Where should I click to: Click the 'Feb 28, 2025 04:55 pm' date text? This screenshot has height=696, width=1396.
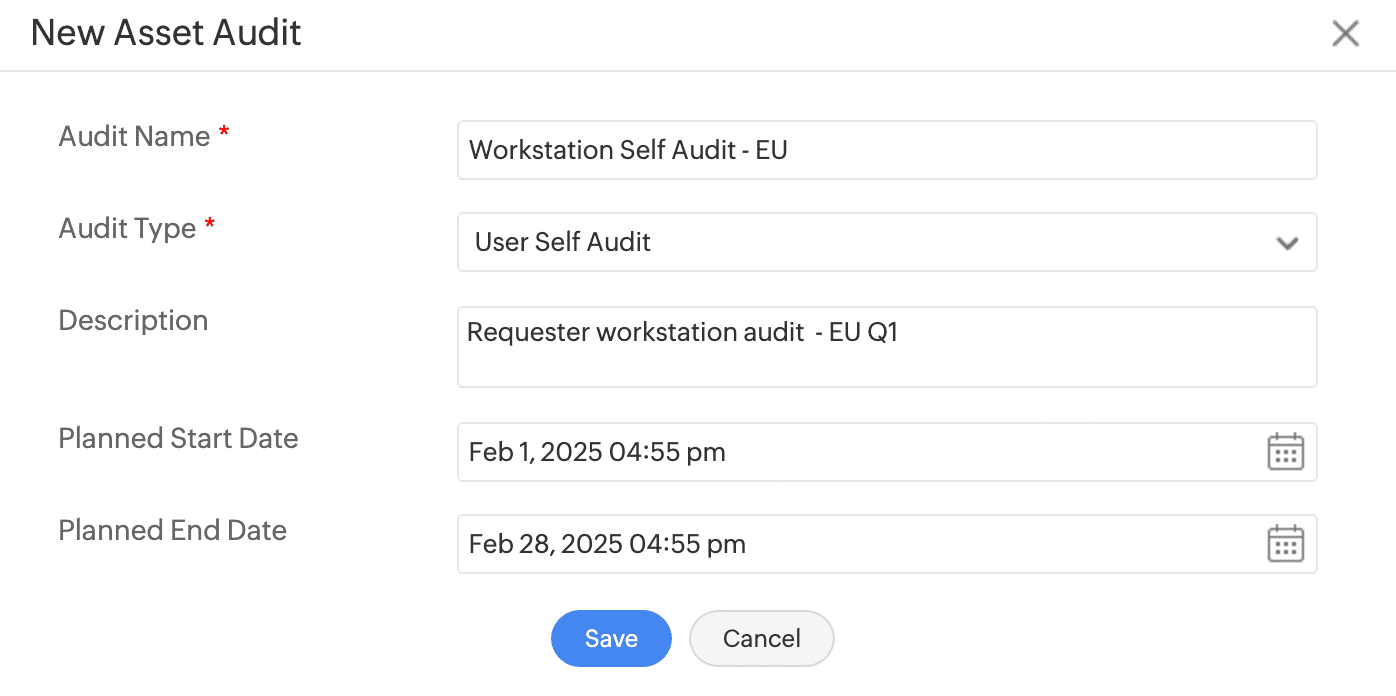click(x=607, y=544)
